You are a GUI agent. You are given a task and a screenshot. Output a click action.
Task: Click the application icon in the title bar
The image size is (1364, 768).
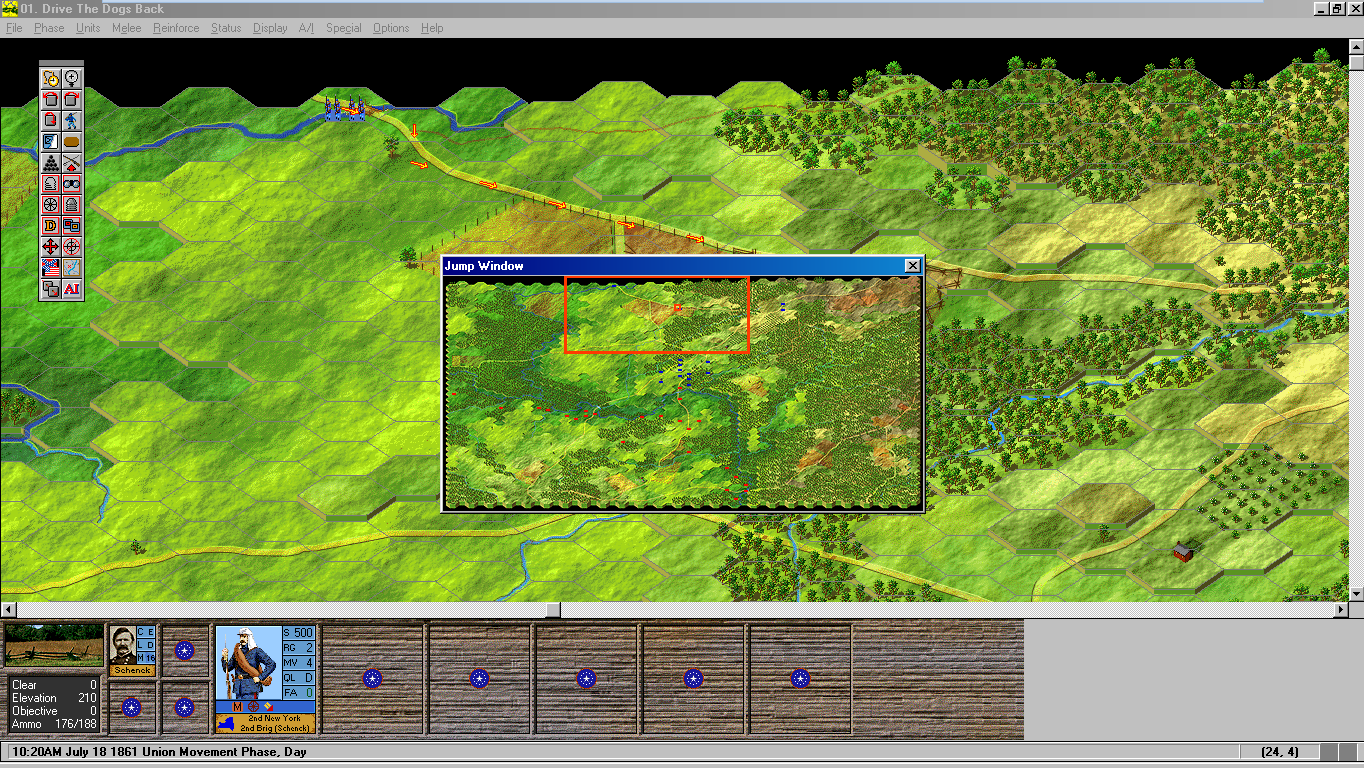9,9
